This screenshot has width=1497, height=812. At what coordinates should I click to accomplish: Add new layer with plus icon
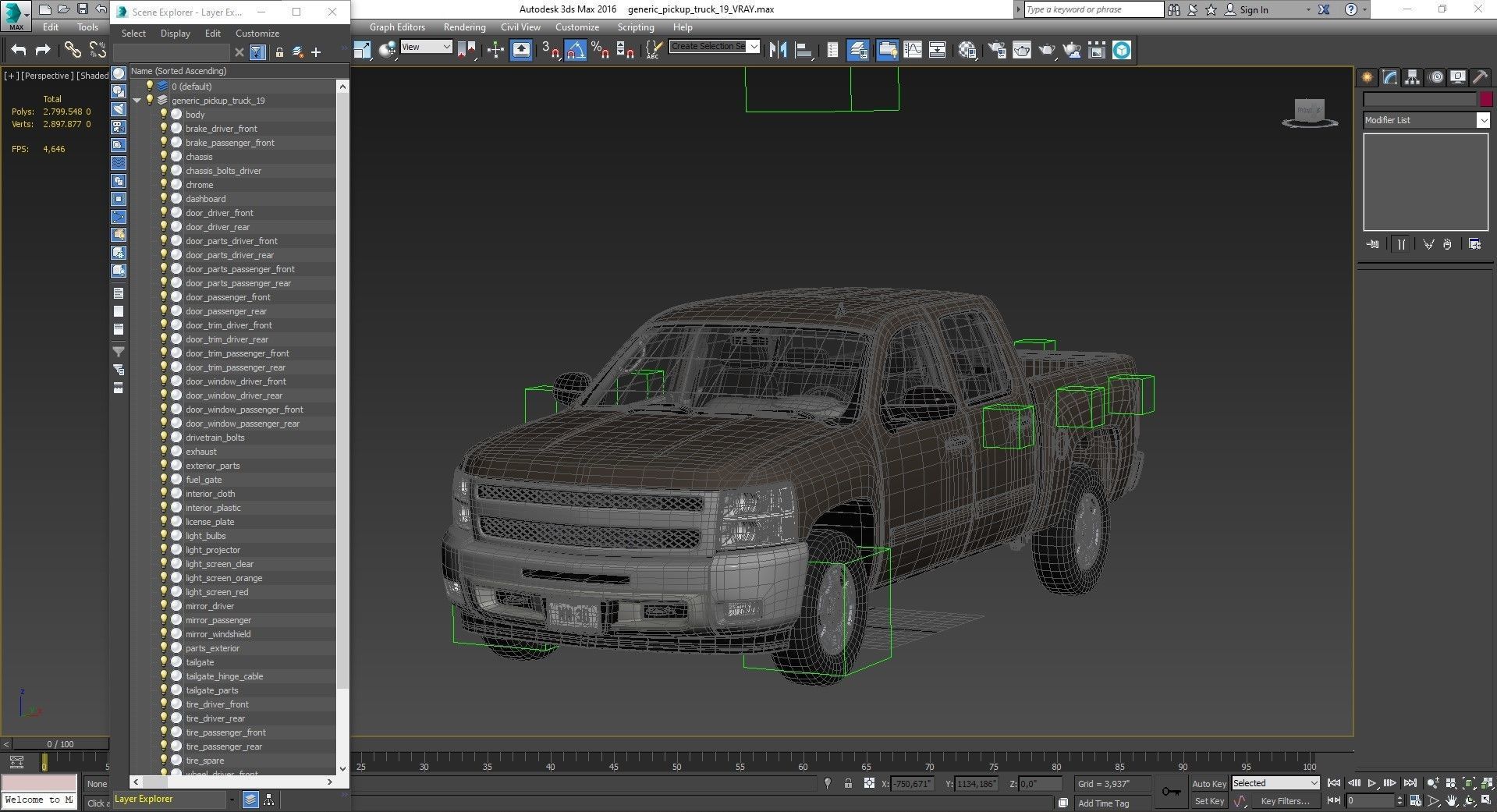pyautogui.click(x=316, y=52)
